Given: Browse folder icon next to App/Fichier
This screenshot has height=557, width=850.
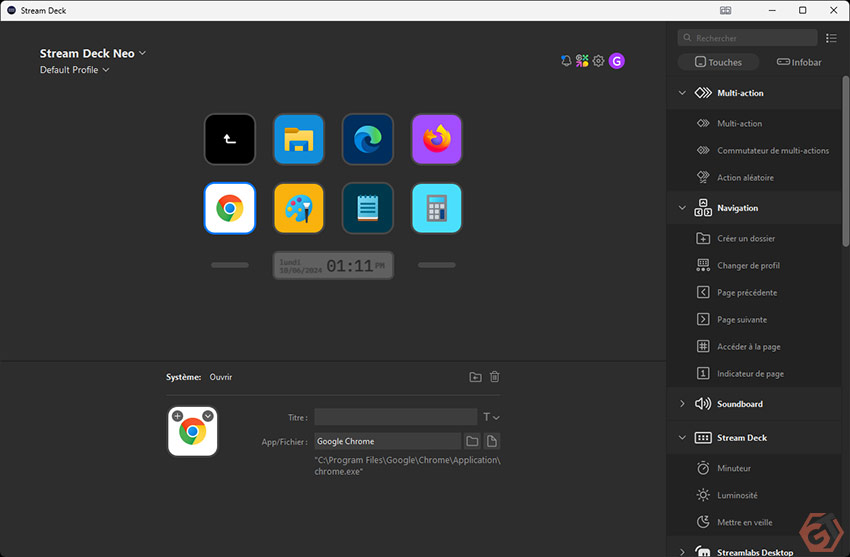Looking at the screenshot, I should [x=472, y=441].
